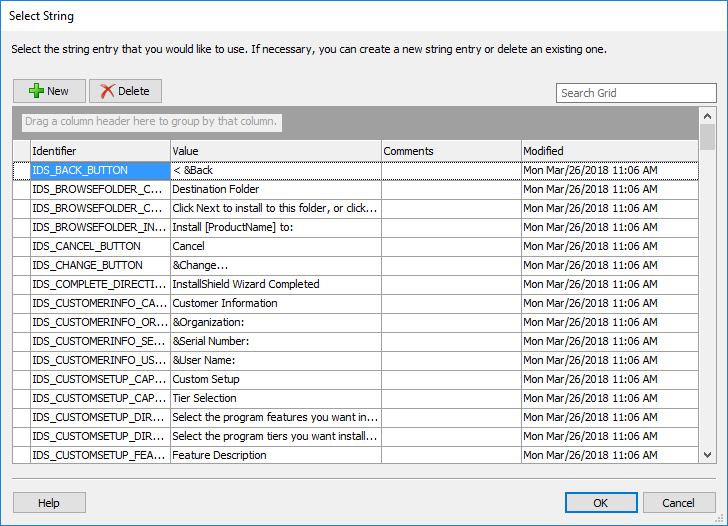Click the green plus New icon
Viewport: 728px width, 526px height.
(36, 91)
